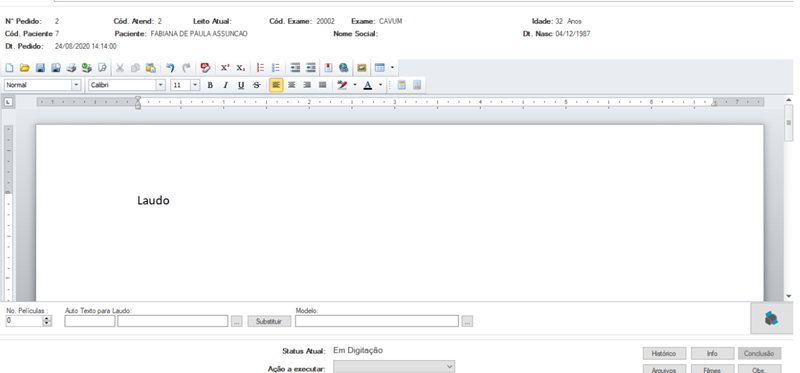Click the blue cube icon button

coord(771,318)
